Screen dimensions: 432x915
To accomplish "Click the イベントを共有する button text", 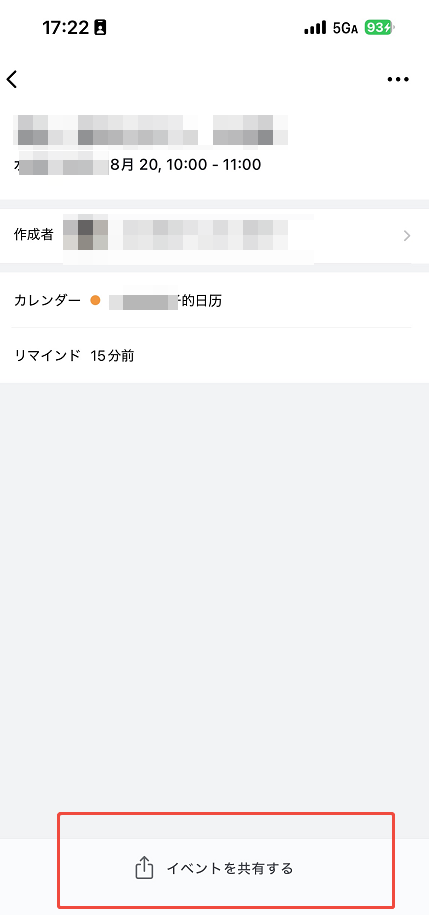I will 229,868.
